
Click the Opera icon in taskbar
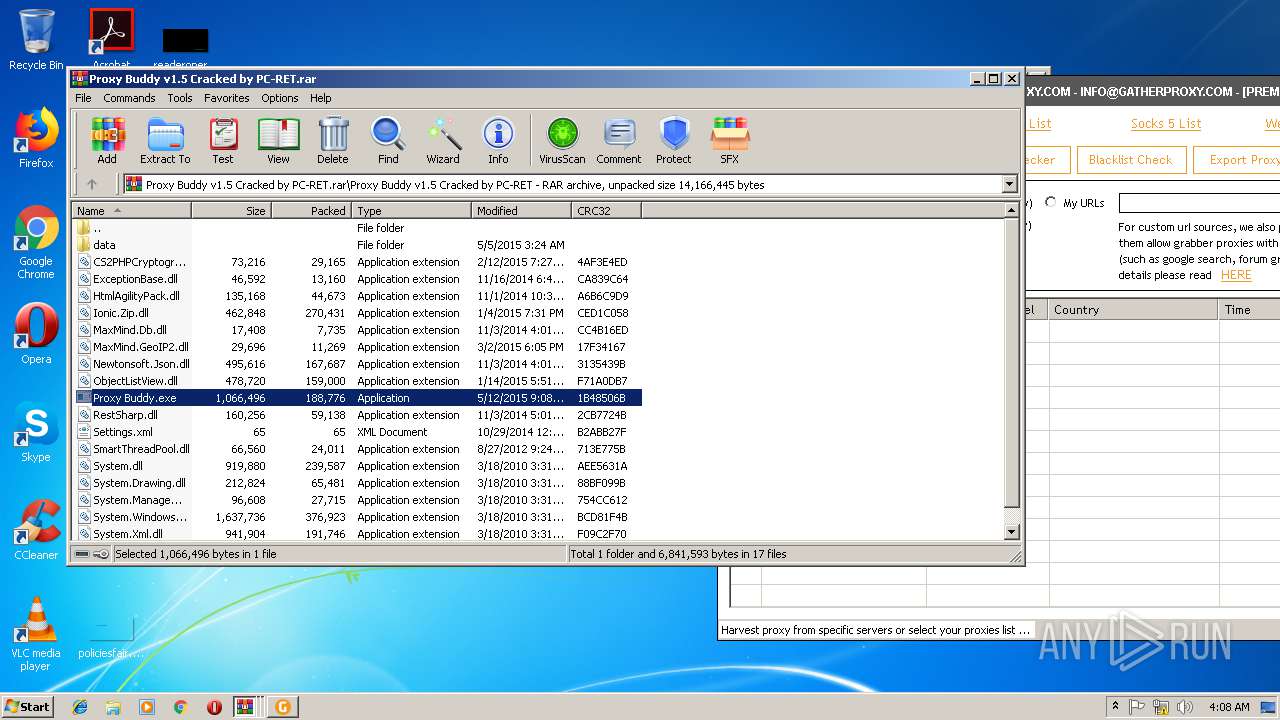[x=214, y=707]
